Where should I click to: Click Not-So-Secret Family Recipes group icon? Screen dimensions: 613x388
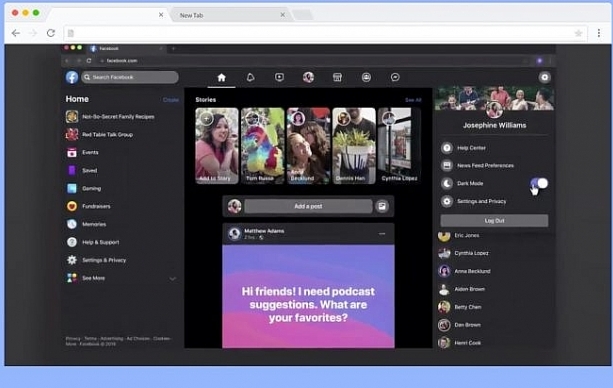click(72, 117)
